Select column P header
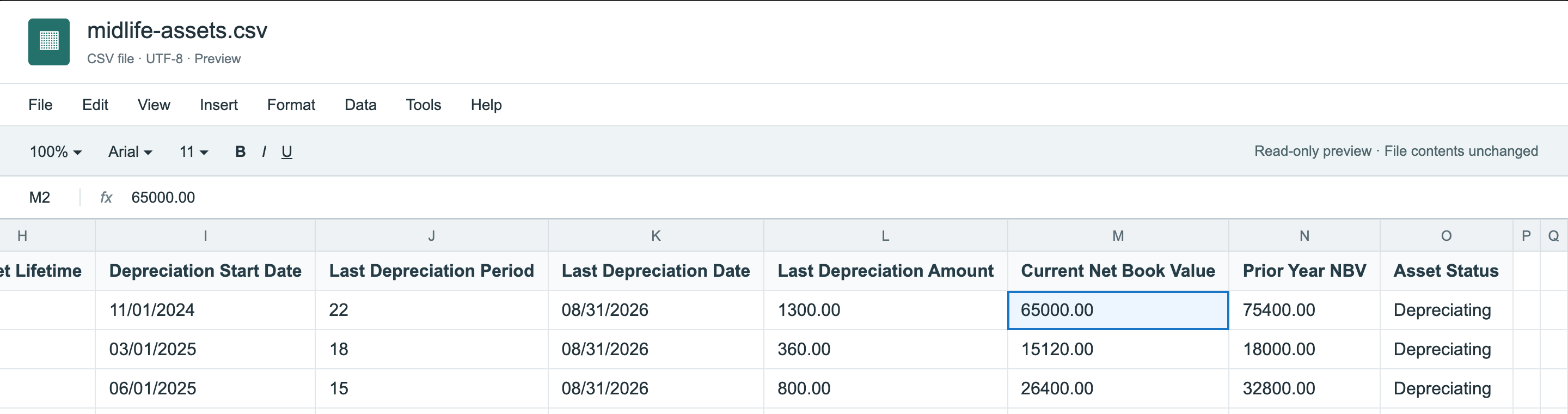 1526,236
